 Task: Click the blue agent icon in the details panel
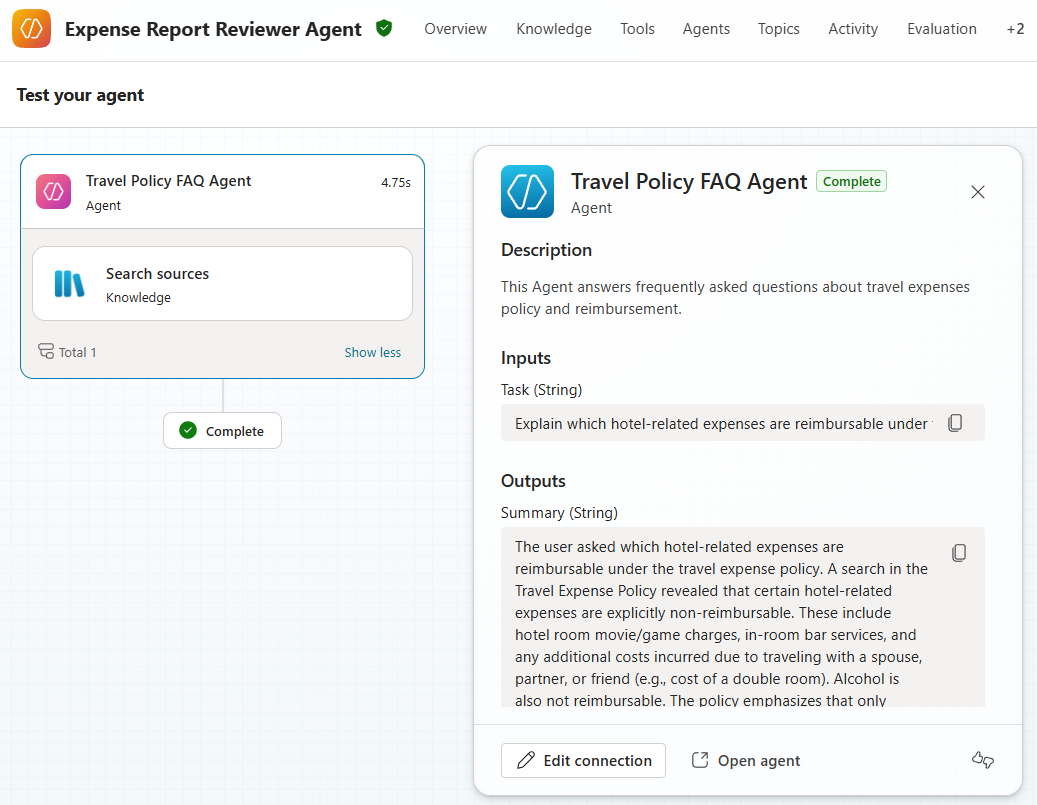[x=527, y=191]
